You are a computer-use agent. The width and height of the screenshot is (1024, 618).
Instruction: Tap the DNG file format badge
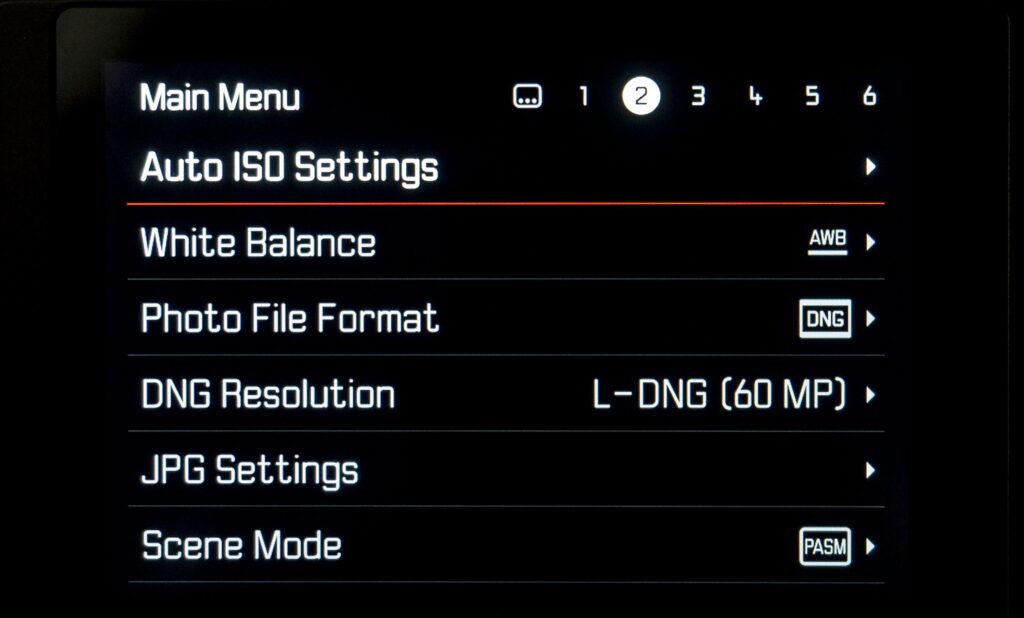click(x=825, y=318)
